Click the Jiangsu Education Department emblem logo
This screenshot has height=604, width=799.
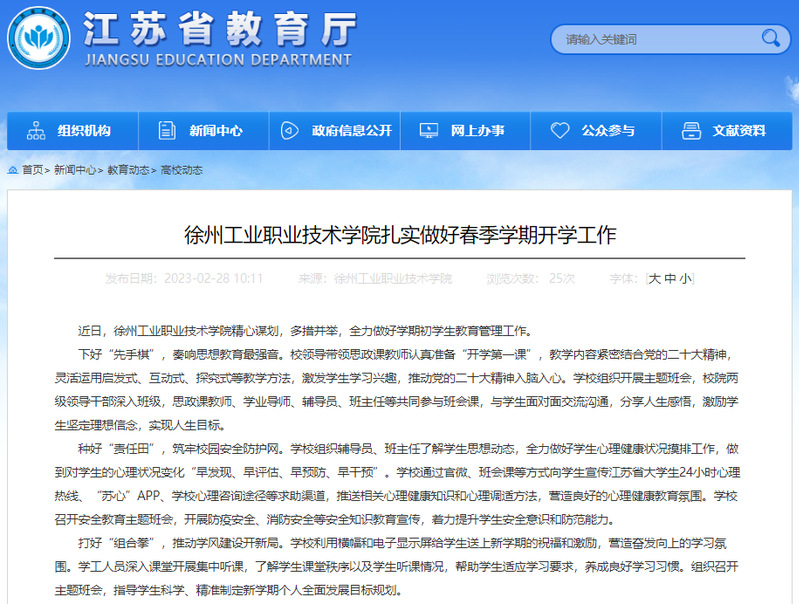(39, 37)
